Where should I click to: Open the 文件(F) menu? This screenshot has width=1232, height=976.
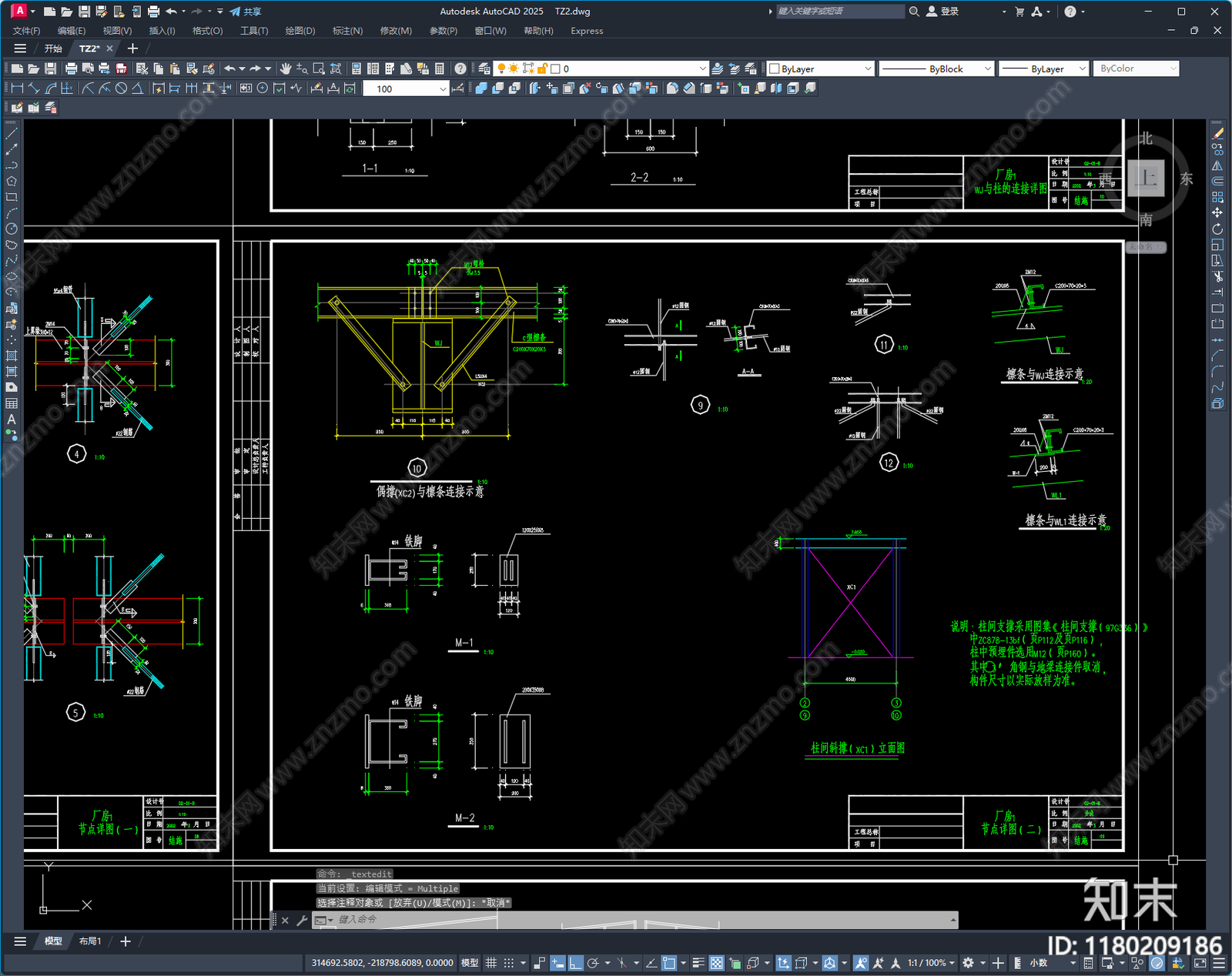pyautogui.click(x=26, y=31)
